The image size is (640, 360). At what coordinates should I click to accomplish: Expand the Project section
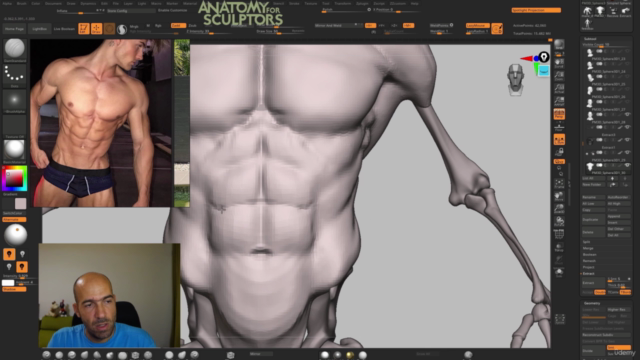(589, 267)
